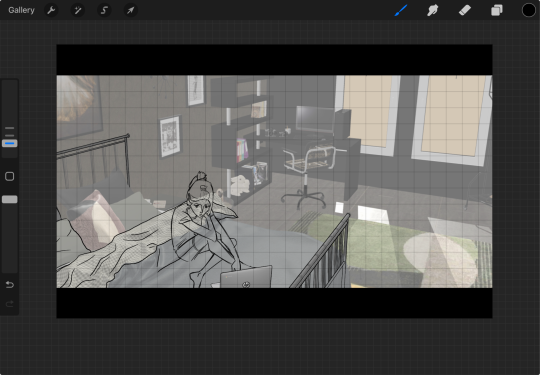Open the Actions wrench menu
Image resolution: width=540 pixels, height=375 pixels.
tap(51, 10)
